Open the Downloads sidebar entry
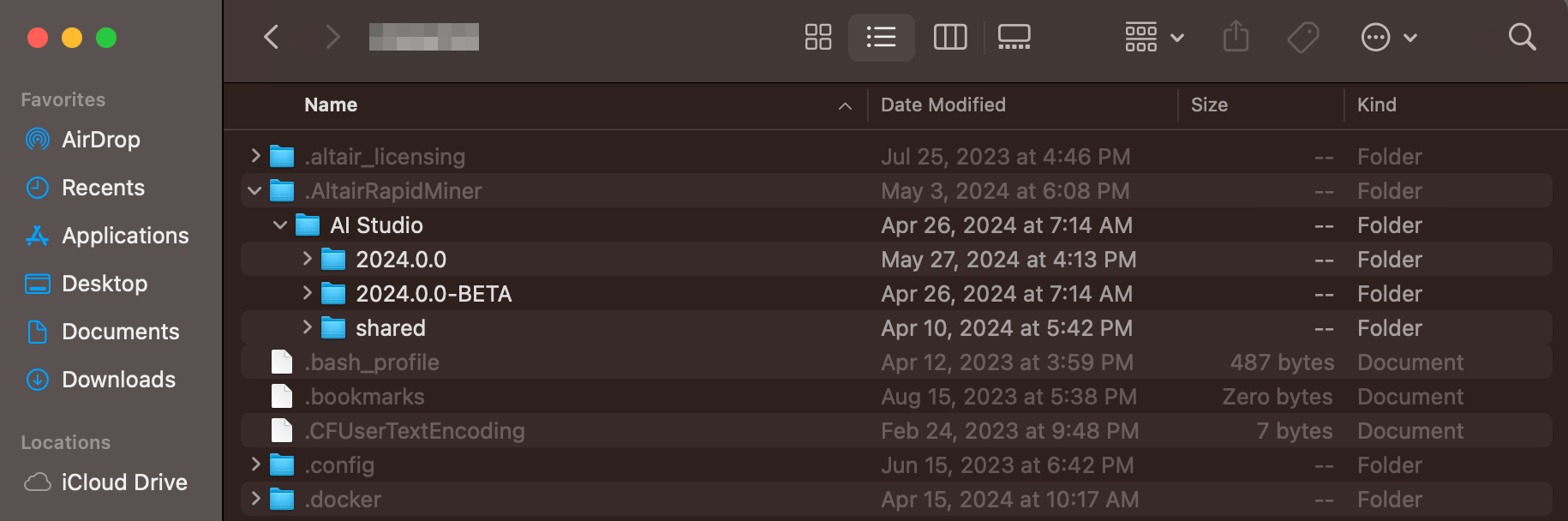The image size is (1568, 521). (117, 379)
